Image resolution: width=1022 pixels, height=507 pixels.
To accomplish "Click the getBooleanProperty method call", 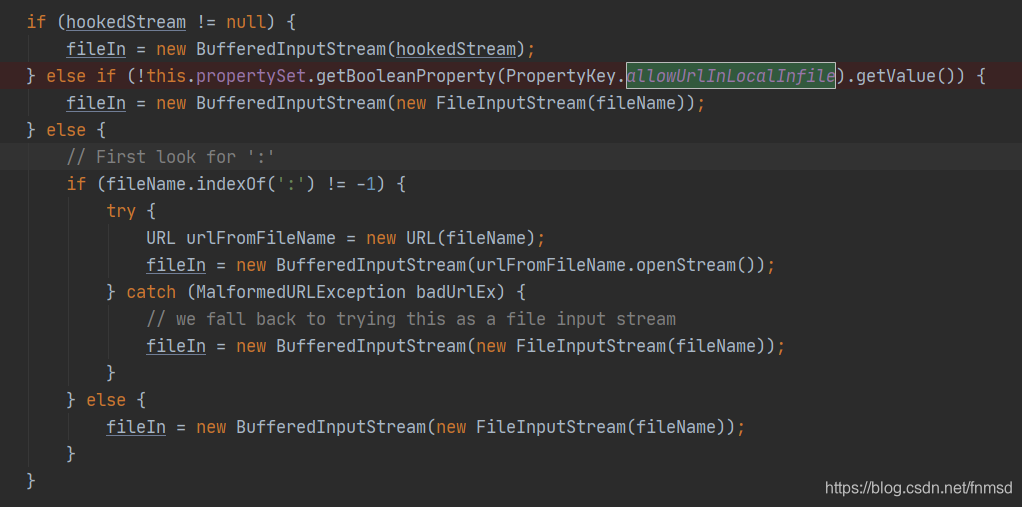I will (x=406, y=76).
